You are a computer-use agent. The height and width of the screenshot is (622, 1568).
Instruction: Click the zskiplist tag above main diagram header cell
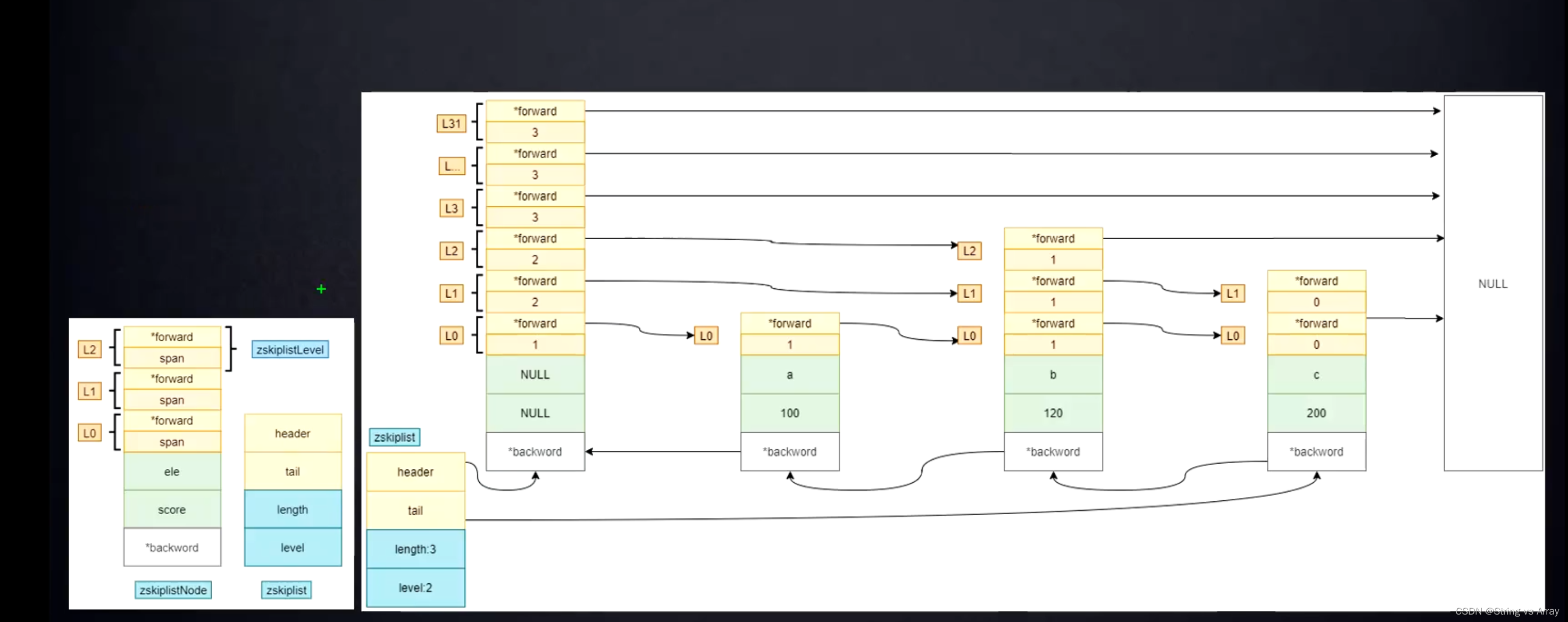click(x=395, y=437)
